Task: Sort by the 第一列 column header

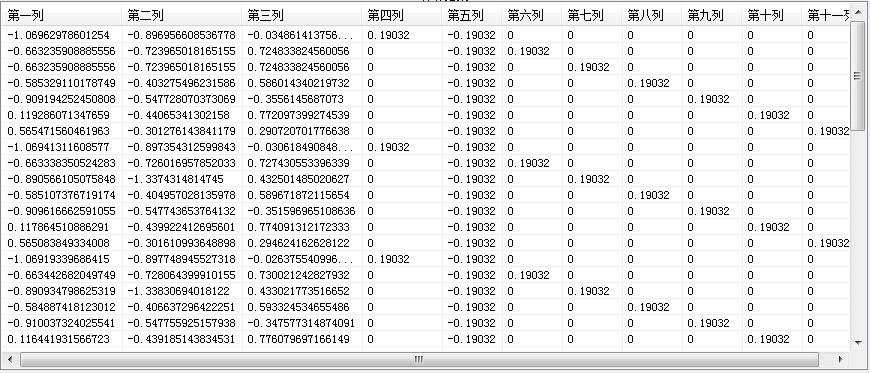Action: click(62, 16)
